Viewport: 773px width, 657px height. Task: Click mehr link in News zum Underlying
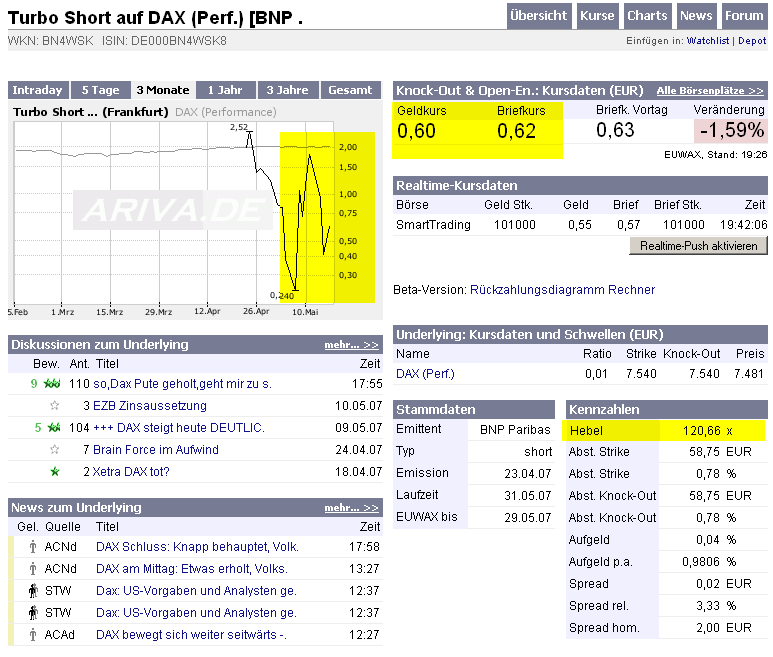click(351, 508)
